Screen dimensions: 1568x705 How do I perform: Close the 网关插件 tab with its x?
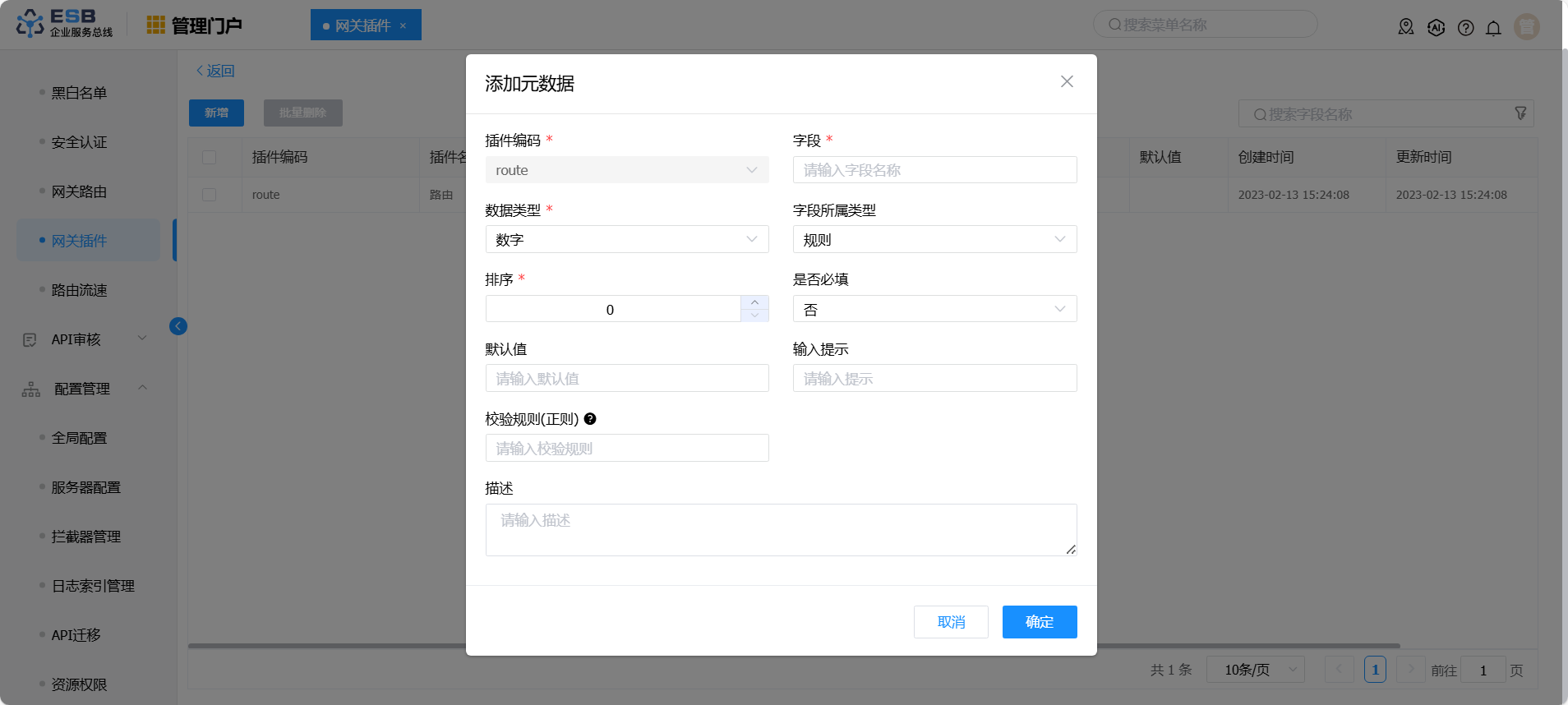click(403, 25)
